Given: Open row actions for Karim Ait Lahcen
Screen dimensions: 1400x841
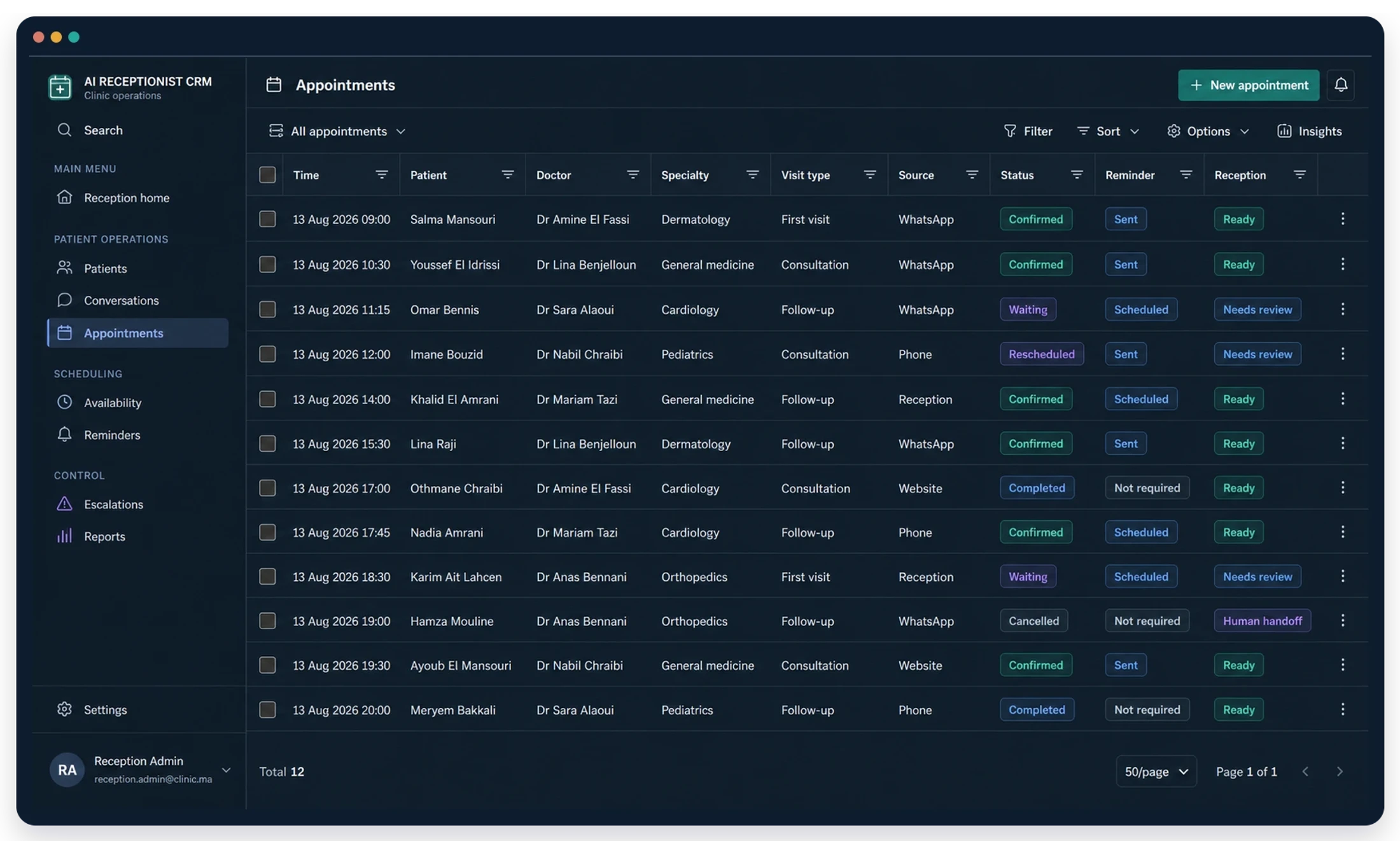Looking at the screenshot, I should point(1343,576).
